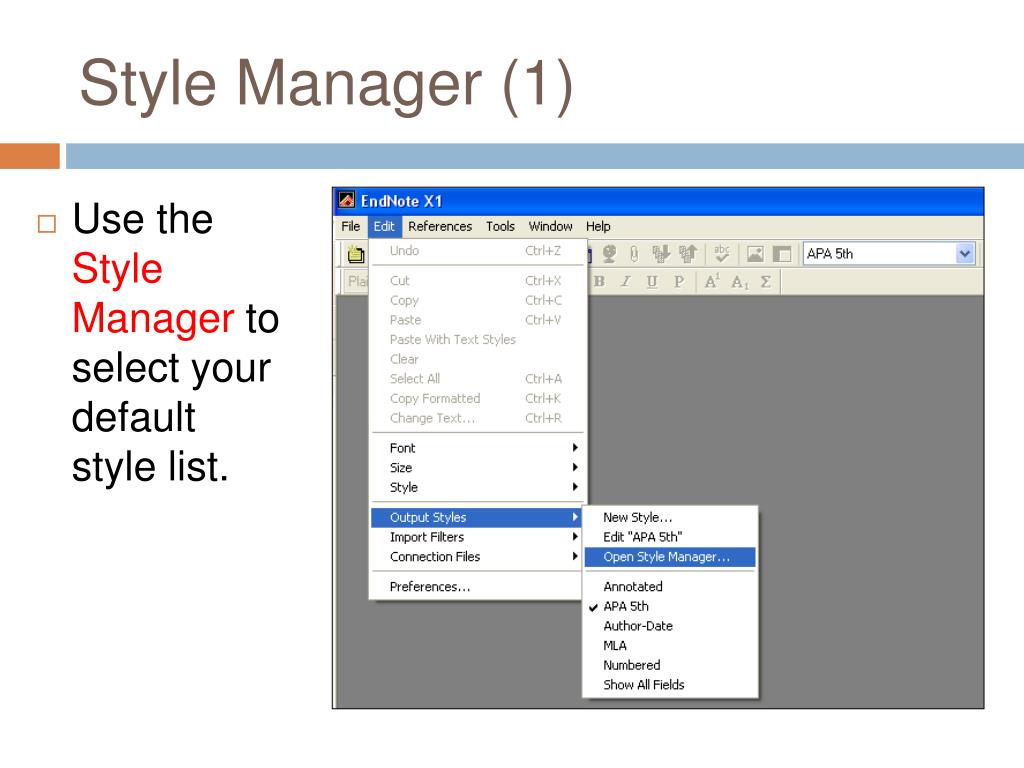Click the layout panel icon
The image size is (1024, 768).
(782, 253)
